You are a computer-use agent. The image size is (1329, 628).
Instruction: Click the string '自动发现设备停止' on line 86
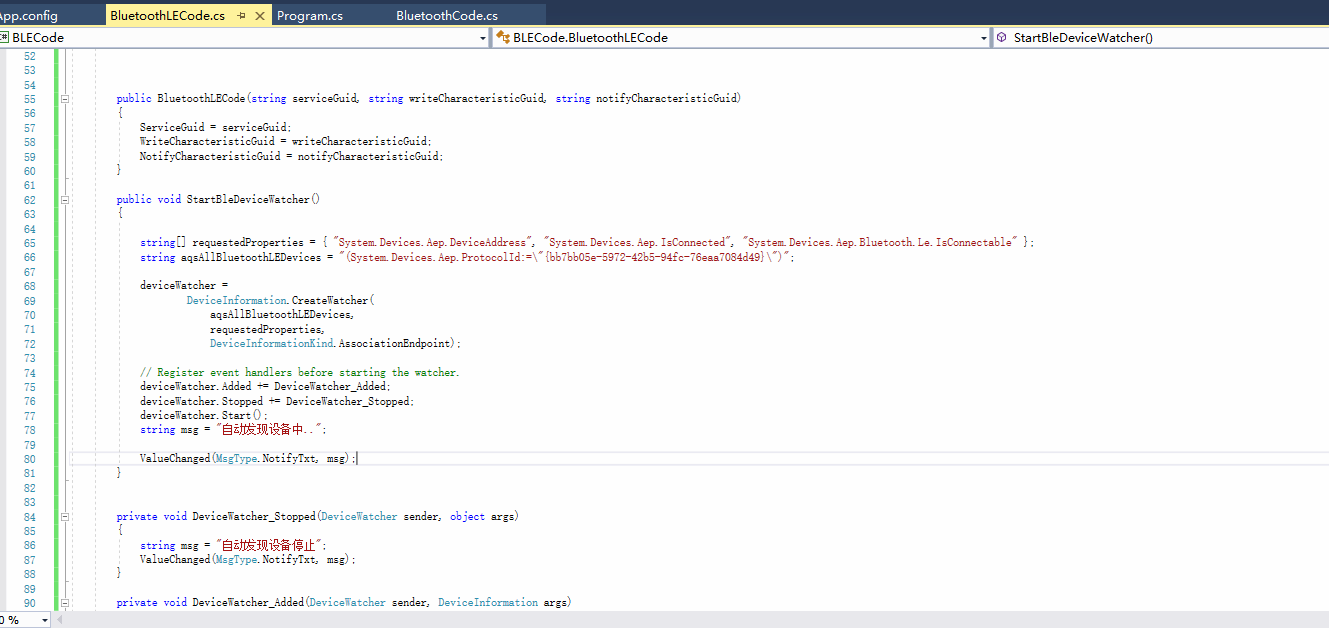click(269, 545)
